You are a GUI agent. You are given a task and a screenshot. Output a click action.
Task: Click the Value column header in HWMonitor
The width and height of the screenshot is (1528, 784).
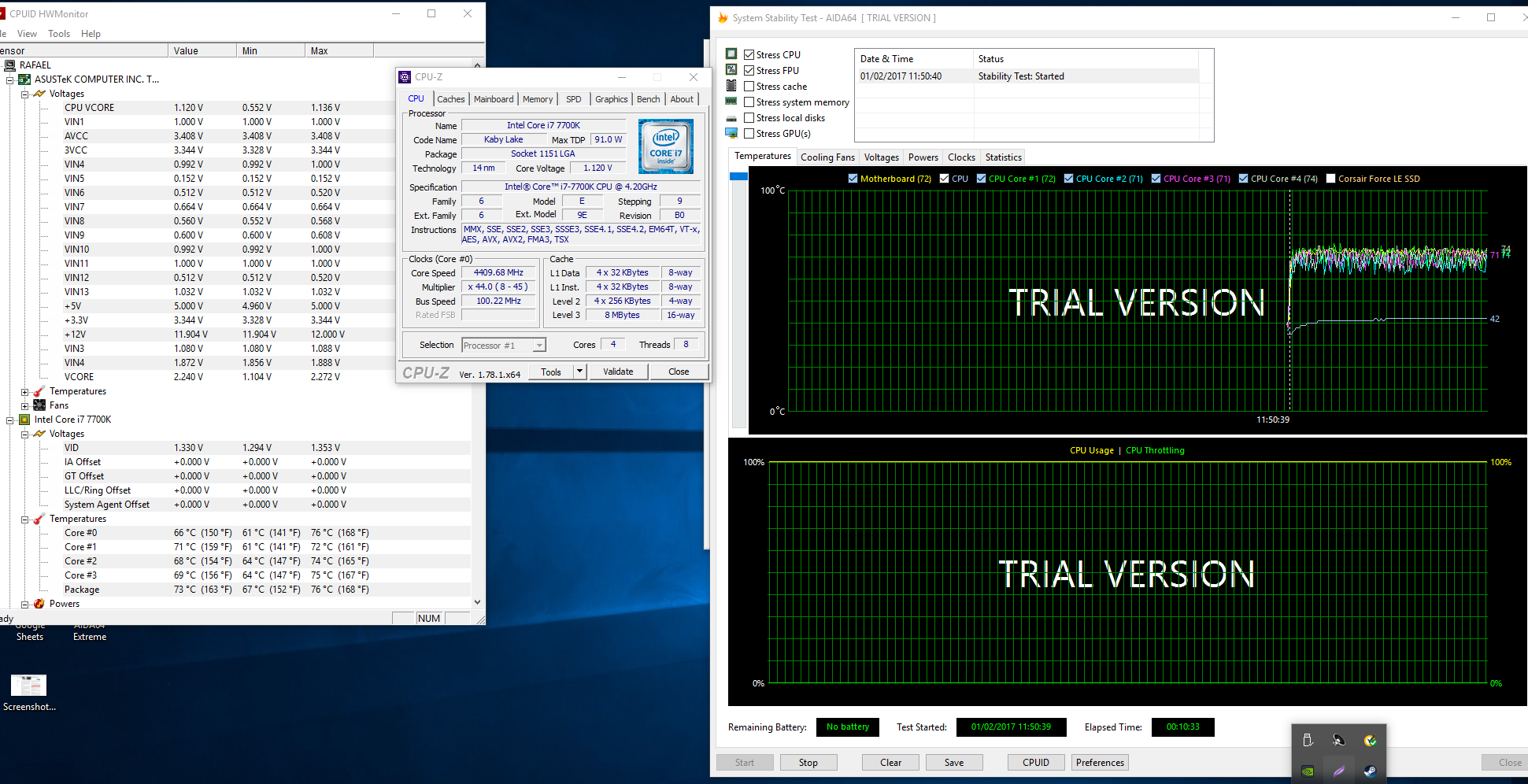pos(202,51)
